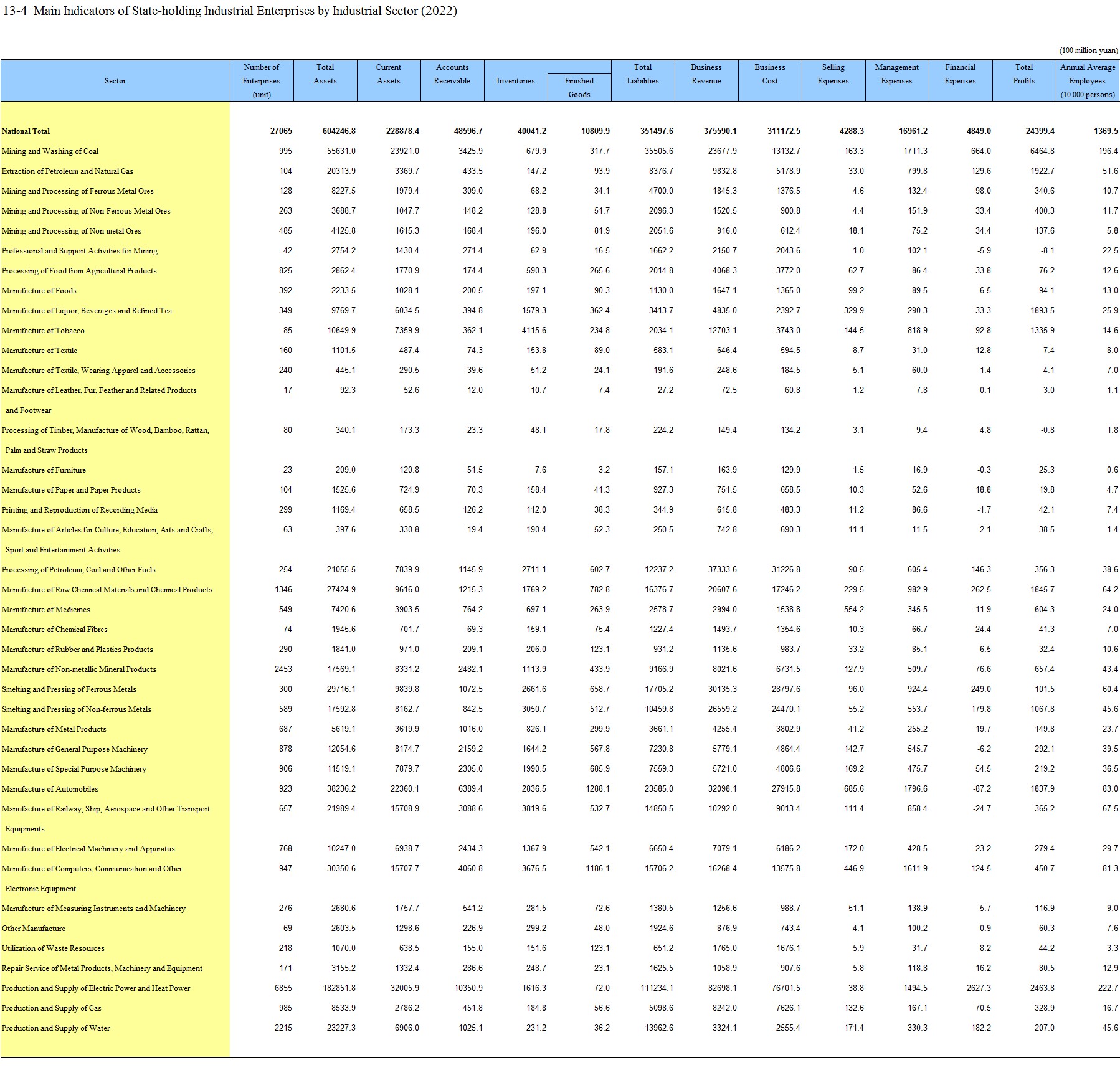Screen dimensions: 1120x1078
Task: Select the 'Number of Enterprises' header
Action: [x=262, y=81]
